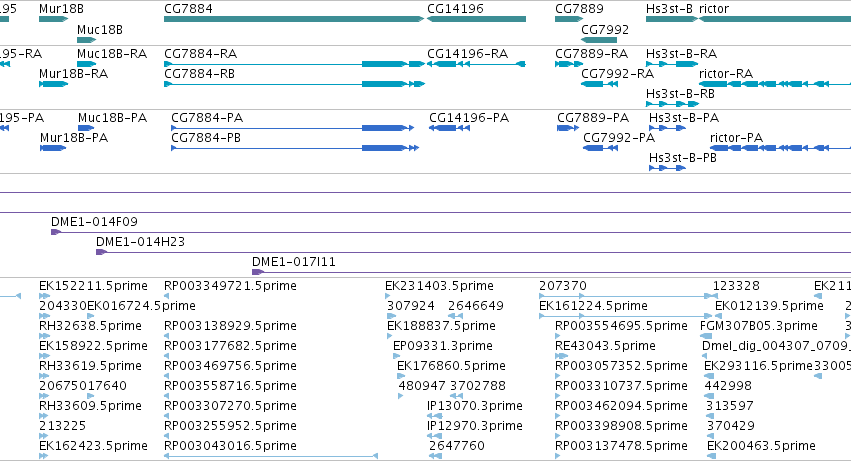Select the DME1-014H23 clone label
Viewport: 851px width, 461px height.
141,242
